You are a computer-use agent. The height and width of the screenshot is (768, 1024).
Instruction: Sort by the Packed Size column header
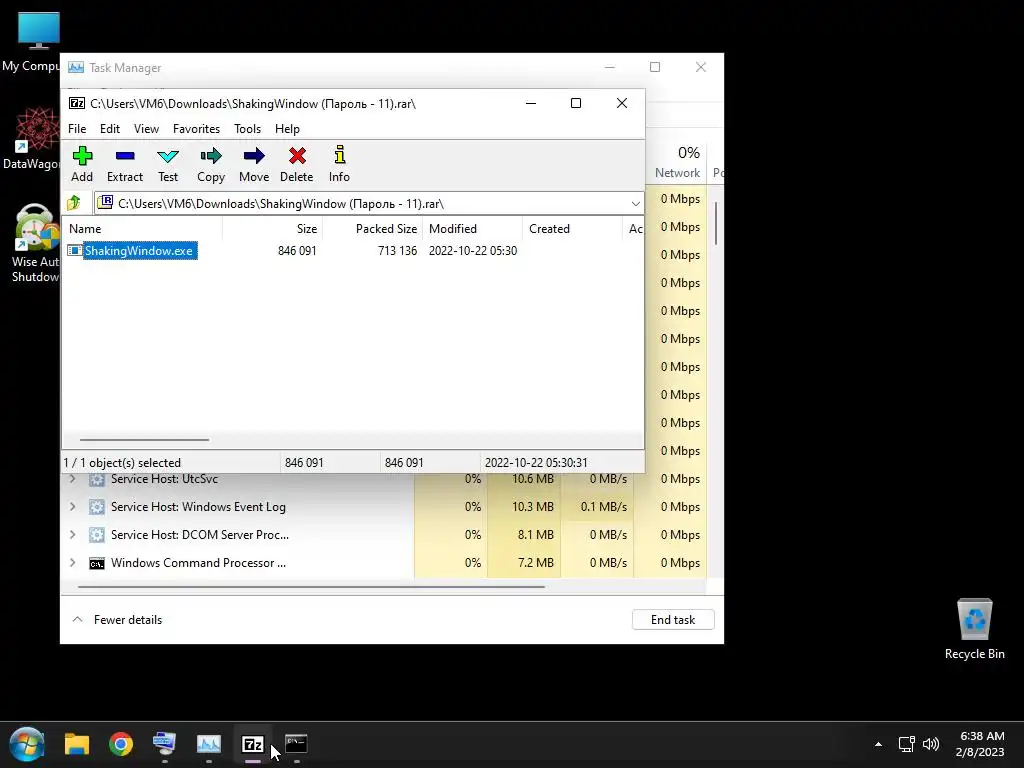coord(373,229)
